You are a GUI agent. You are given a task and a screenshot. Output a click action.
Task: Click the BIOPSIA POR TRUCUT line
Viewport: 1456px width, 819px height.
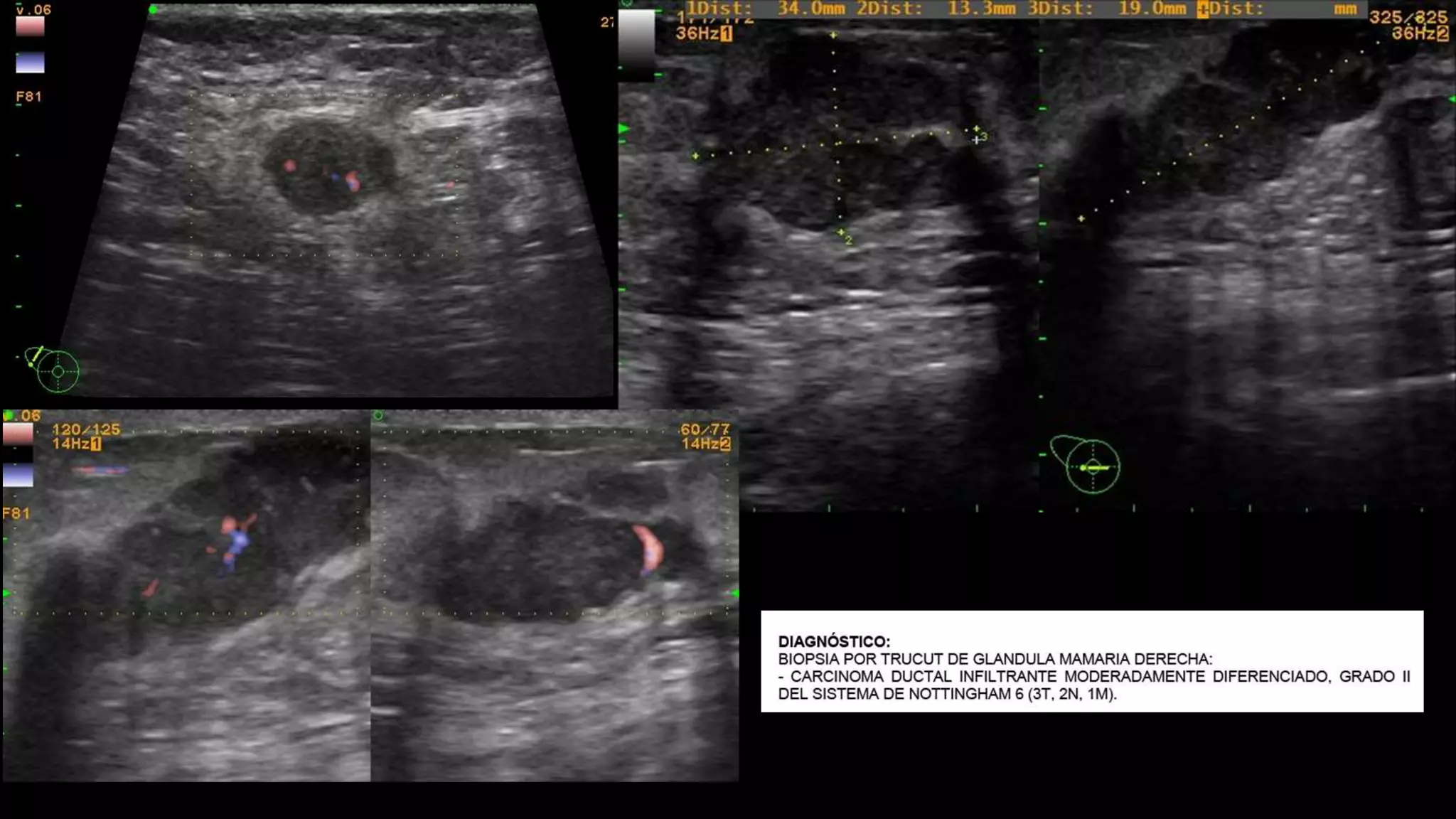[x=995, y=659]
